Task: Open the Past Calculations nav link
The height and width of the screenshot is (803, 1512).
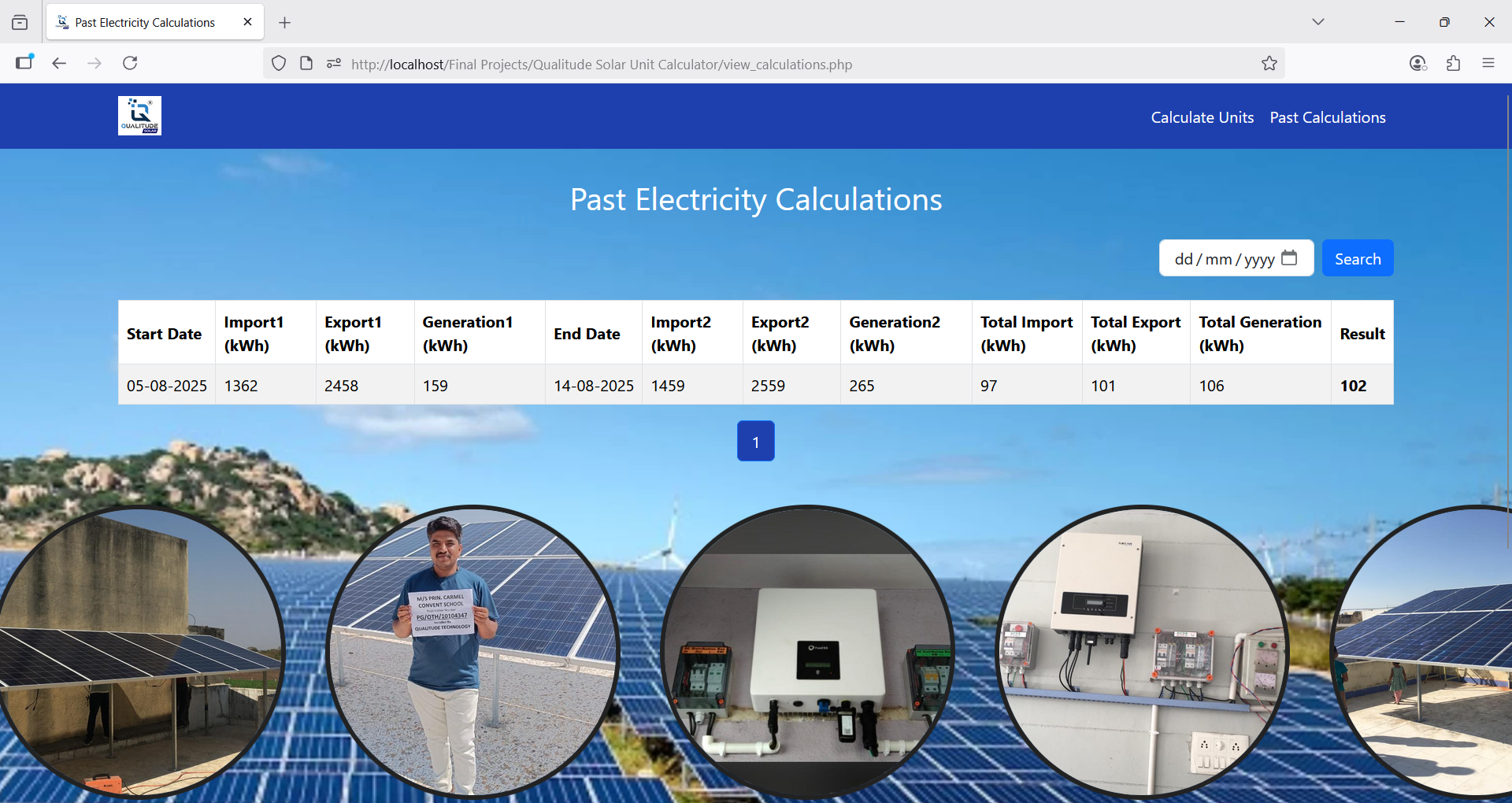Action: click(x=1327, y=117)
